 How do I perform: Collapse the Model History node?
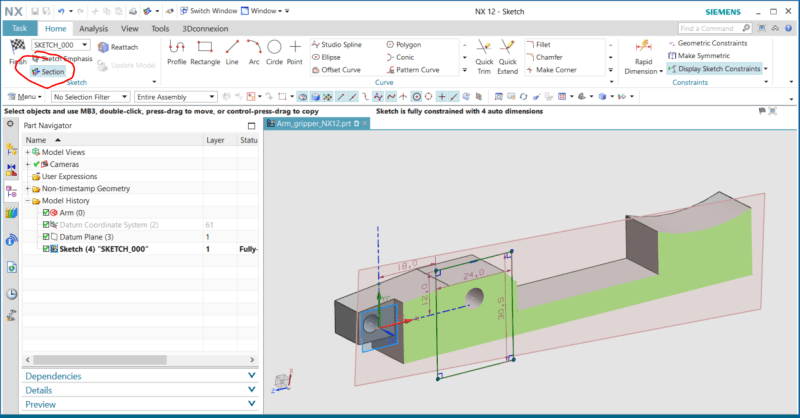[x=28, y=201]
